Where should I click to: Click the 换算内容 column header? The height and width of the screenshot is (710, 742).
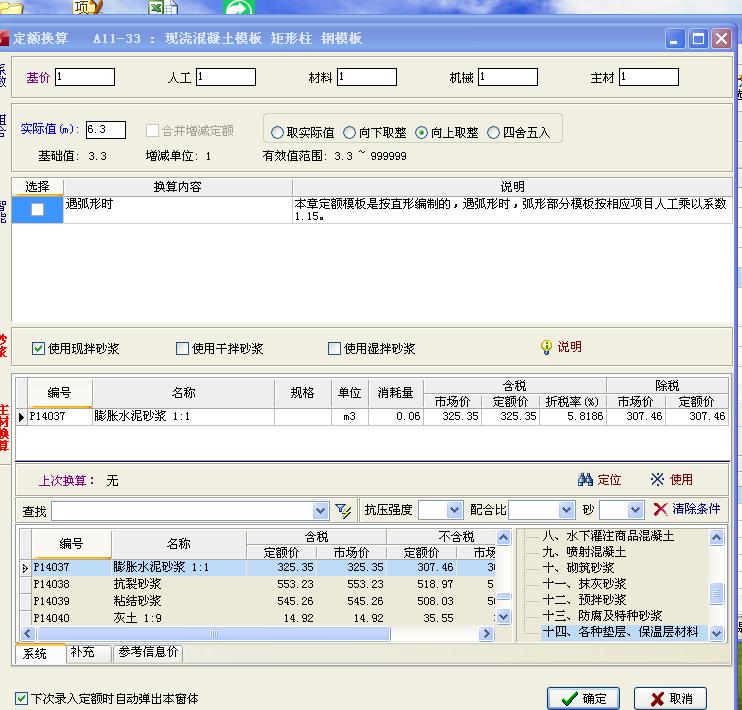pos(177,186)
